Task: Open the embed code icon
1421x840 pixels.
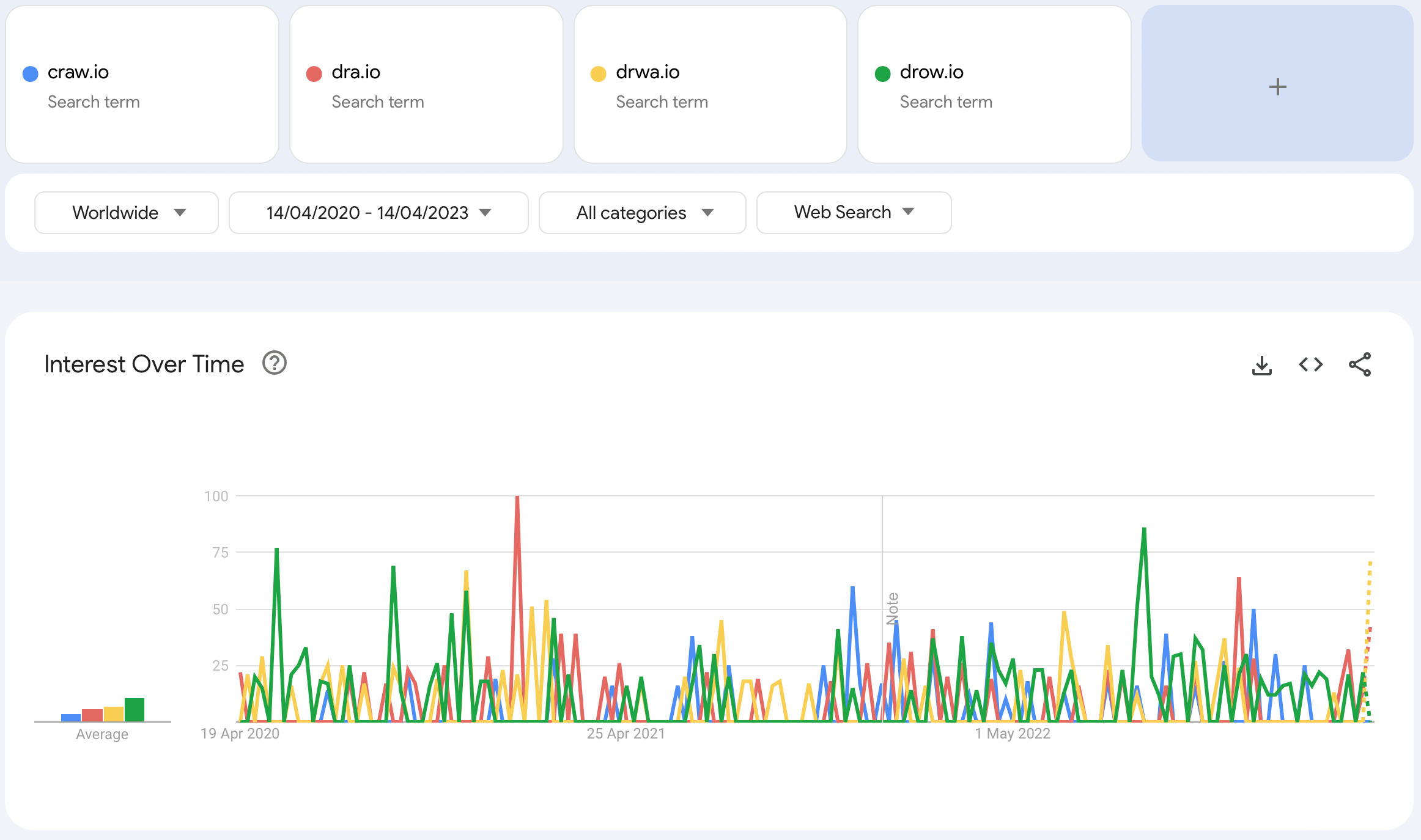Action: (1310, 365)
